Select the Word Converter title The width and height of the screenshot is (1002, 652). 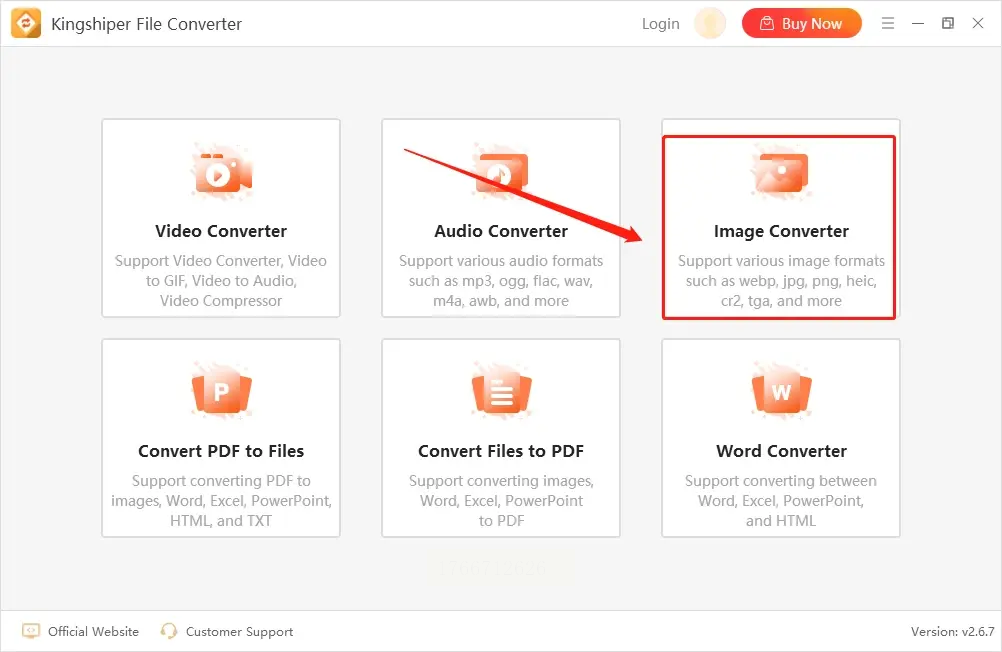(781, 451)
